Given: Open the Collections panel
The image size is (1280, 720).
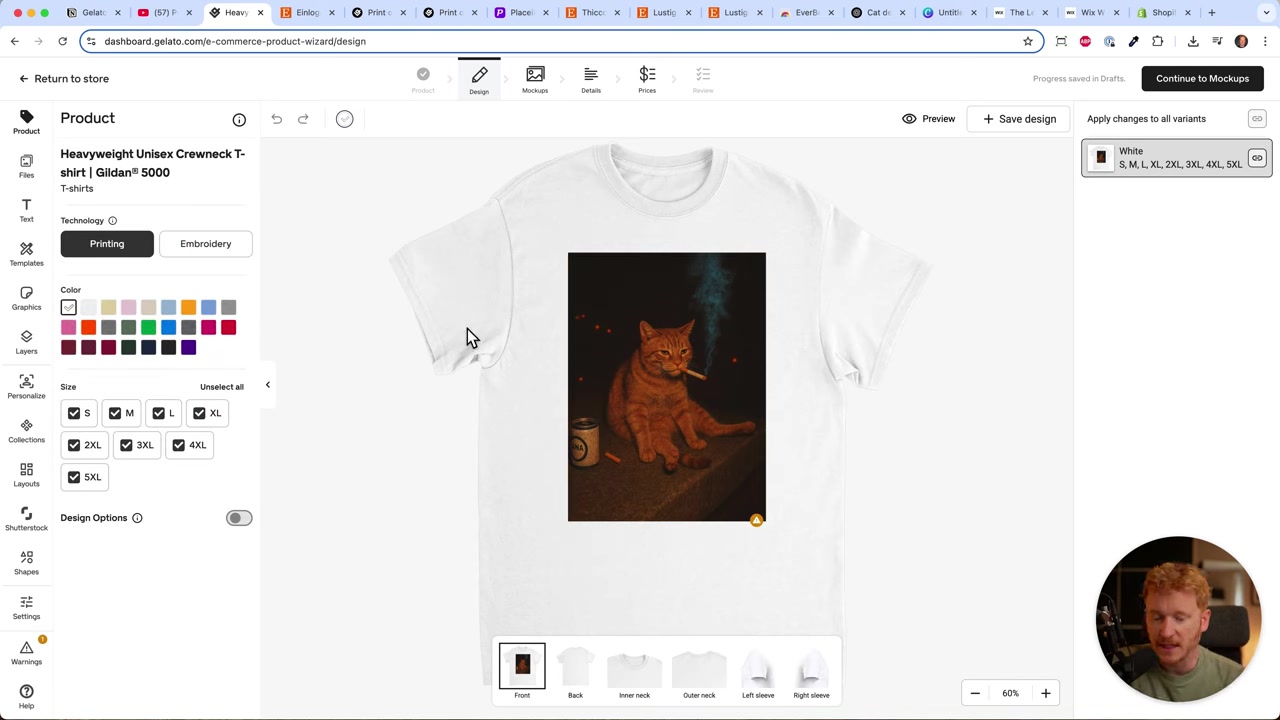Looking at the screenshot, I should (26, 431).
